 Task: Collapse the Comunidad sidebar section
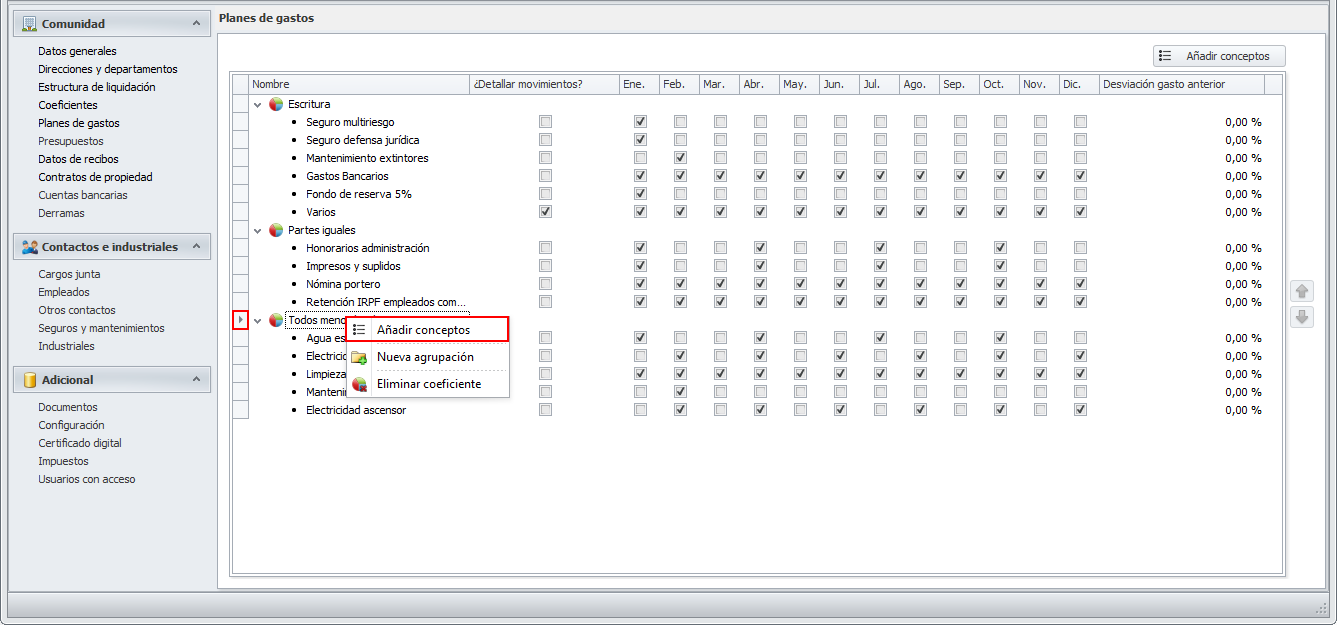[196, 23]
